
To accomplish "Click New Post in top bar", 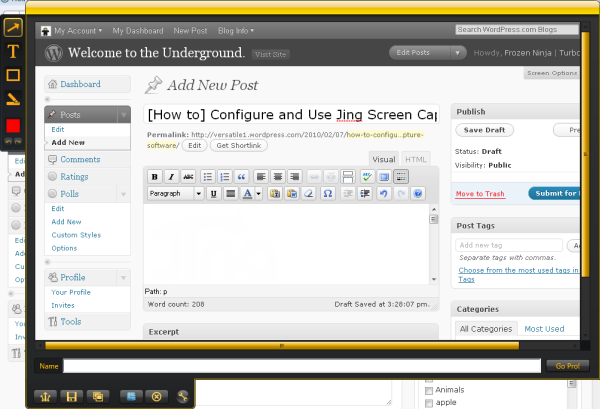I will click(x=190, y=31).
